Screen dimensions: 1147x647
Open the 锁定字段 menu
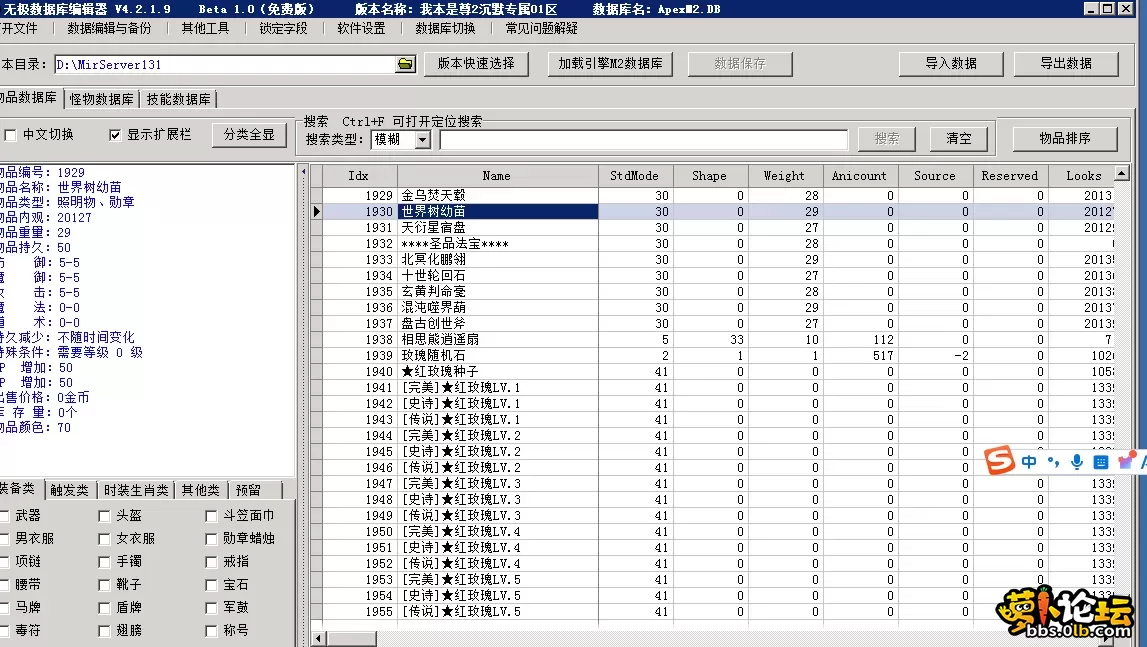tap(283, 29)
